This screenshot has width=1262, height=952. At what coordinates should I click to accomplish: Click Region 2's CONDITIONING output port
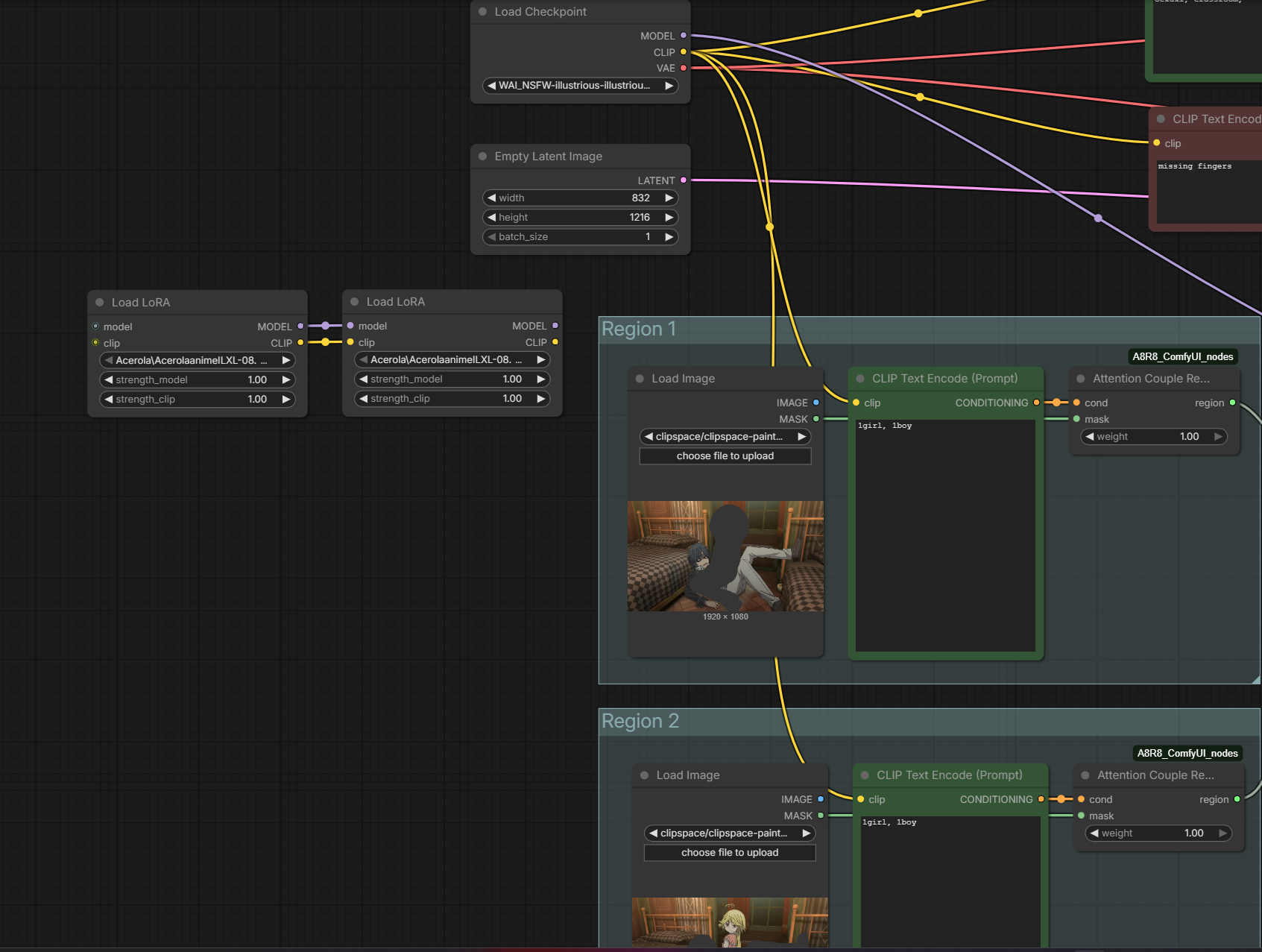click(1041, 799)
